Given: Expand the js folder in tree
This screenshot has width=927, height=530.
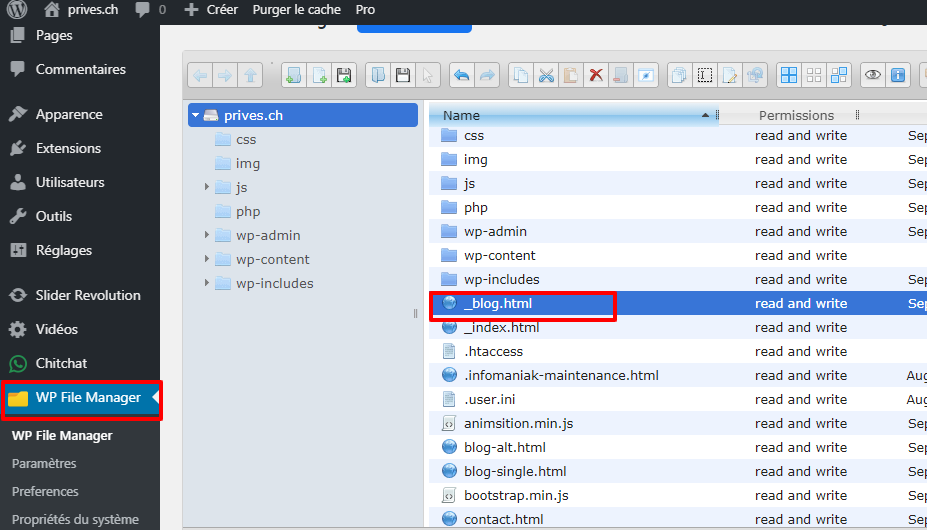Looking at the screenshot, I should (x=206, y=187).
